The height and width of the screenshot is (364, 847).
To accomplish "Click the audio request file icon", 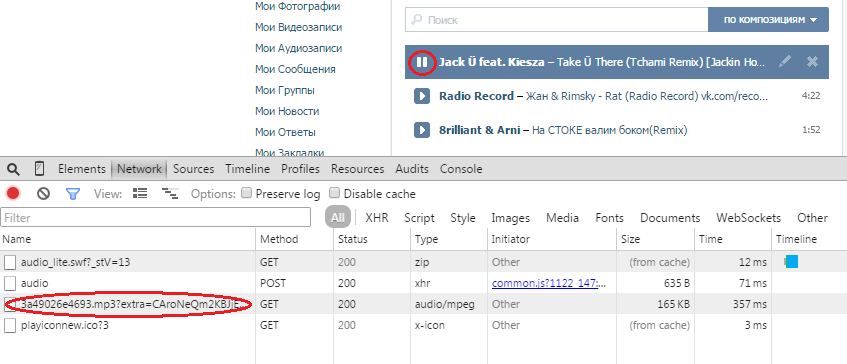I will pyautogui.click(x=10, y=283).
